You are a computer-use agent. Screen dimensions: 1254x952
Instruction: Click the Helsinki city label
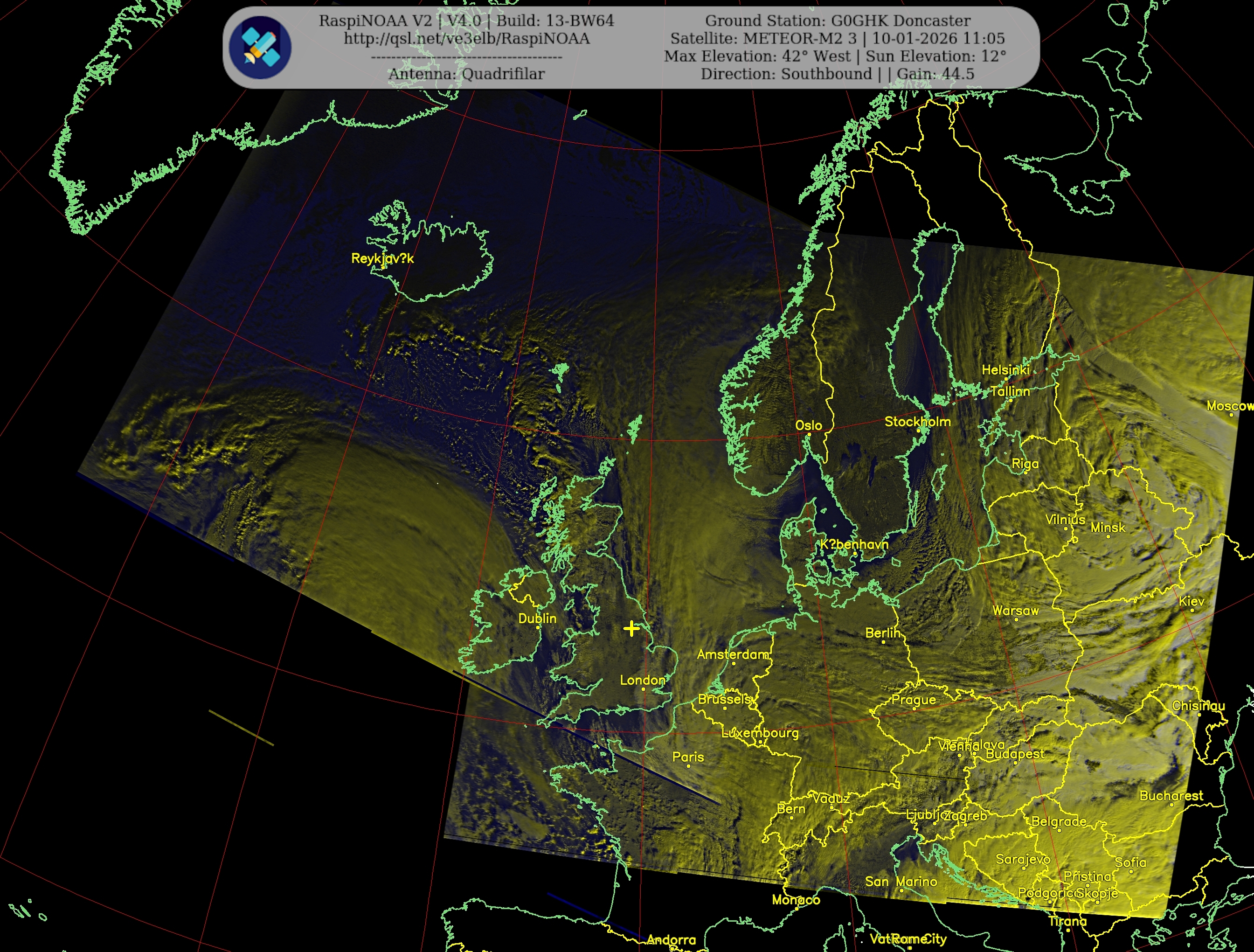(x=1006, y=370)
